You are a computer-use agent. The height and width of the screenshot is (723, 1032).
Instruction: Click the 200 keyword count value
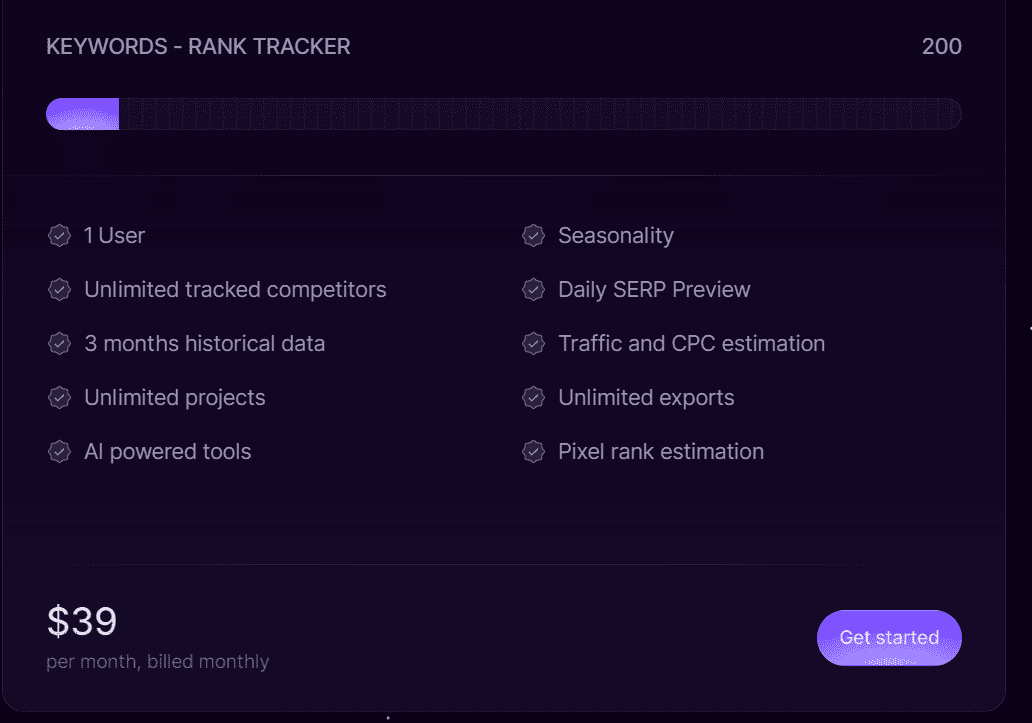click(941, 47)
